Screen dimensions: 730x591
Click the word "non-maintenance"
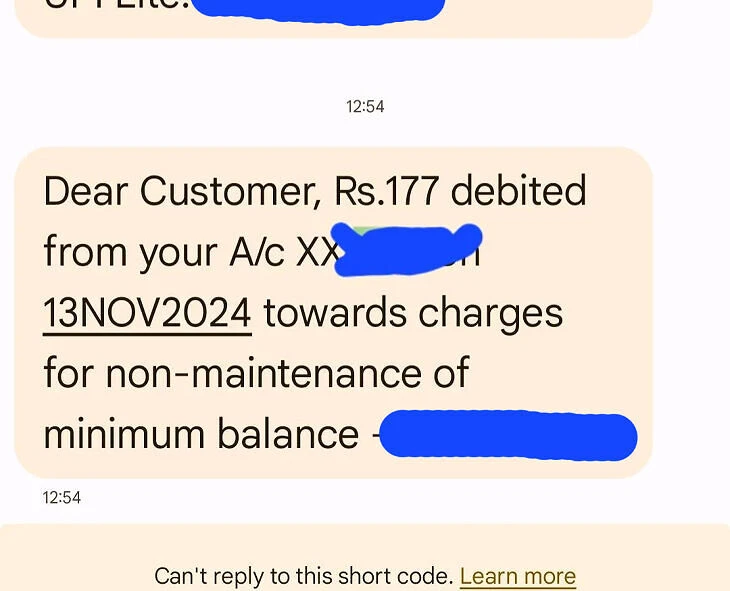[264, 373]
